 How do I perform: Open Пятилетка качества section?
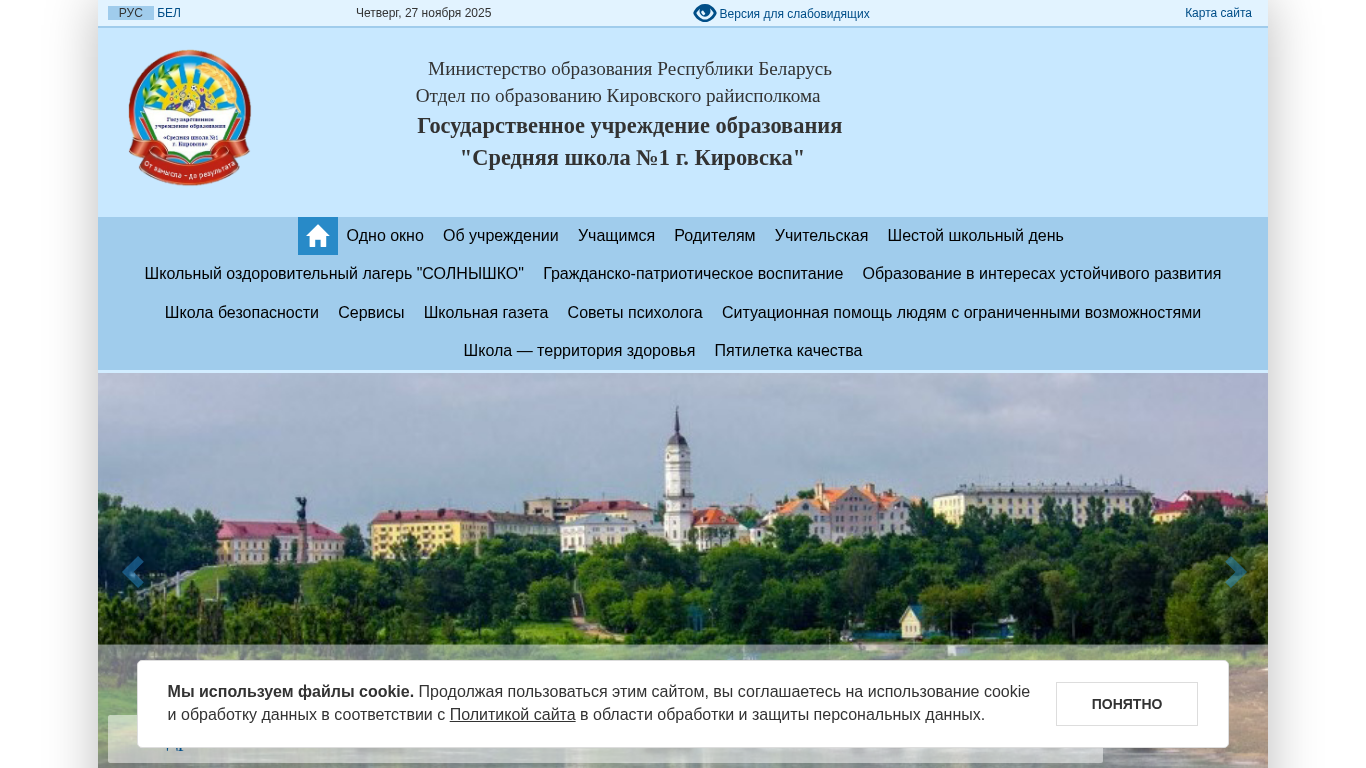pyautogui.click(x=788, y=351)
